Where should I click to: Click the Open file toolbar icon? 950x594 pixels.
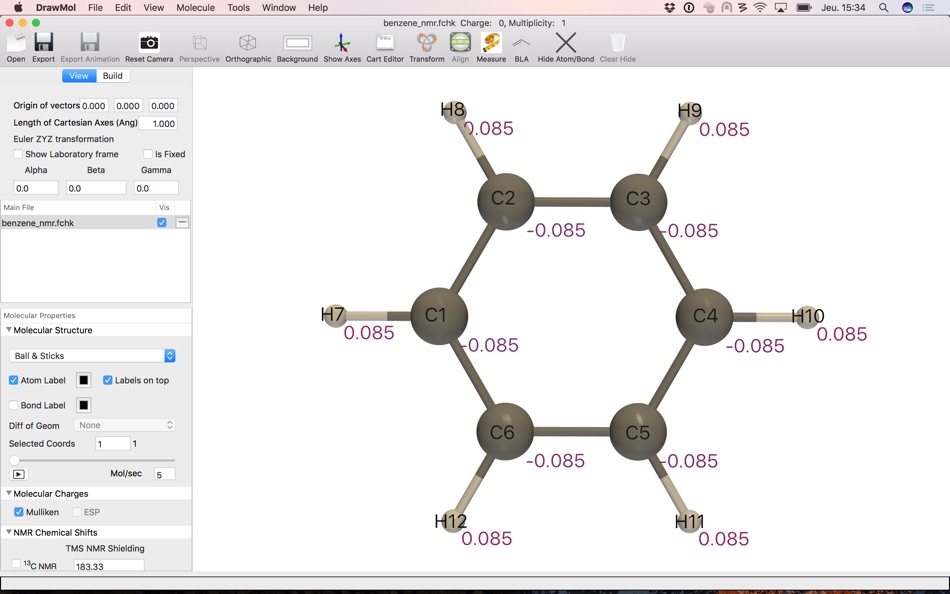point(16,44)
